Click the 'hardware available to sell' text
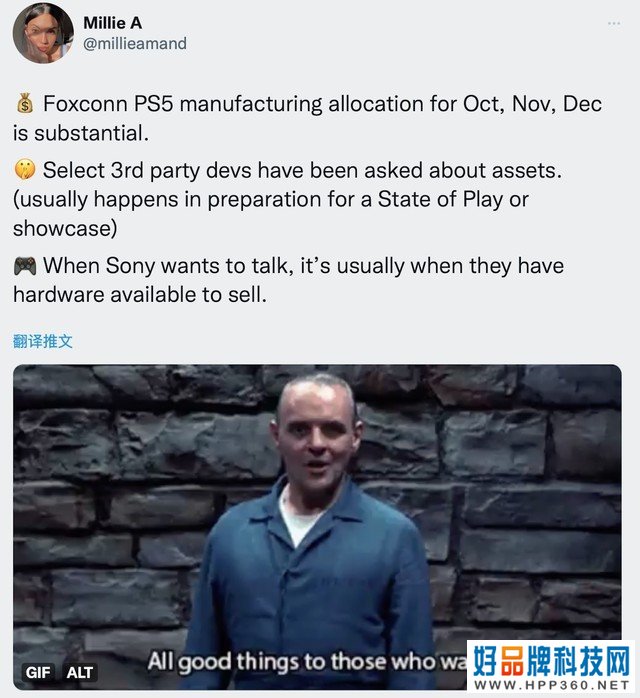The width and height of the screenshot is (640, 698). 140,295
